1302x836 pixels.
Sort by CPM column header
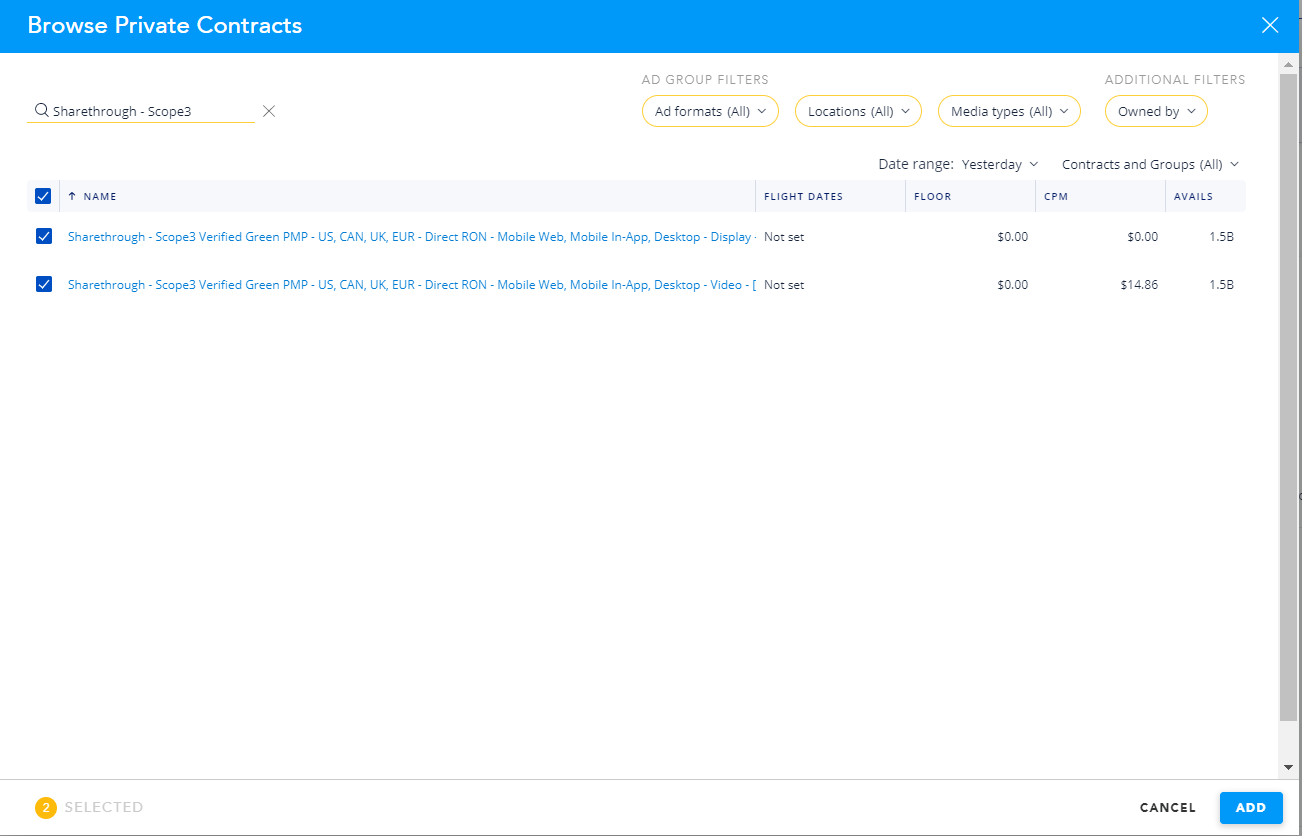(x=1056, y=197)
